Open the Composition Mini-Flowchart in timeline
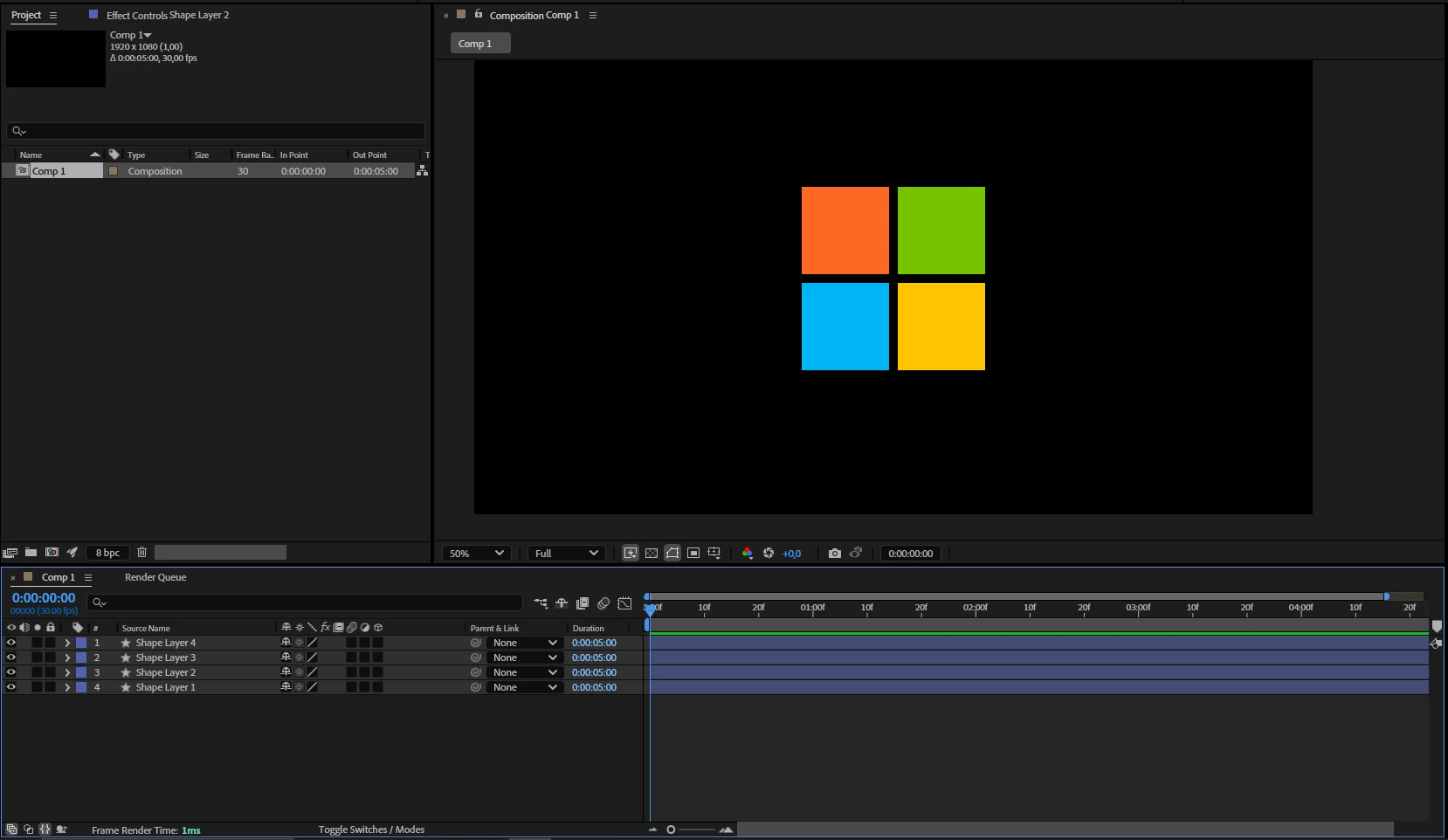The image size is (1448, 840). (541, 603)
